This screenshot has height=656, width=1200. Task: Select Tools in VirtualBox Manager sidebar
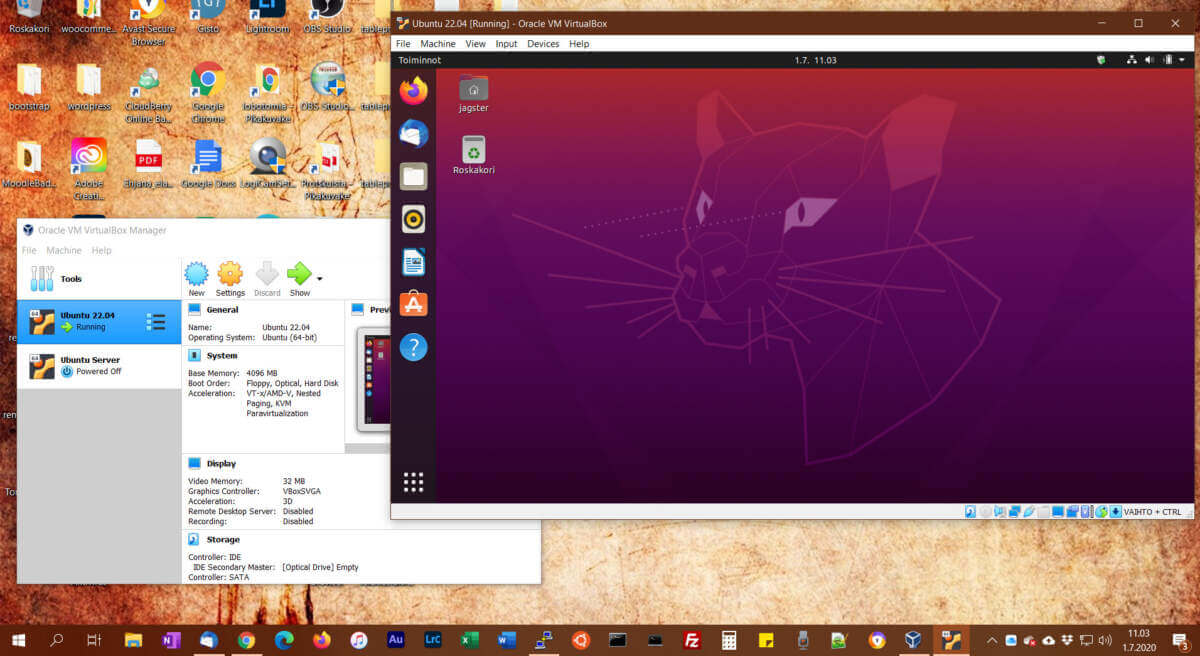[x=99, y=279]
